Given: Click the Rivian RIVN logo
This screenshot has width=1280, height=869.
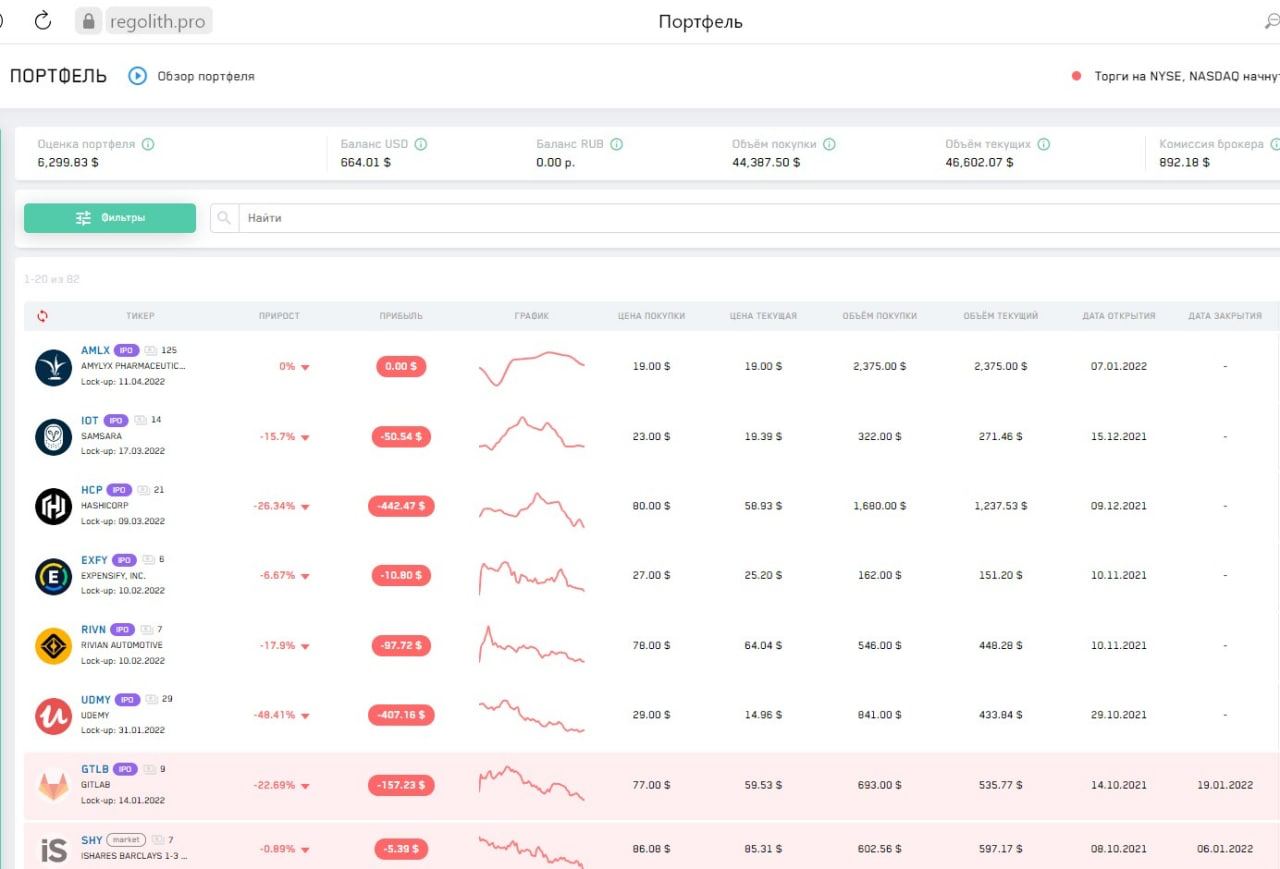Looking at the screenshot, I should tap(53, 646).
